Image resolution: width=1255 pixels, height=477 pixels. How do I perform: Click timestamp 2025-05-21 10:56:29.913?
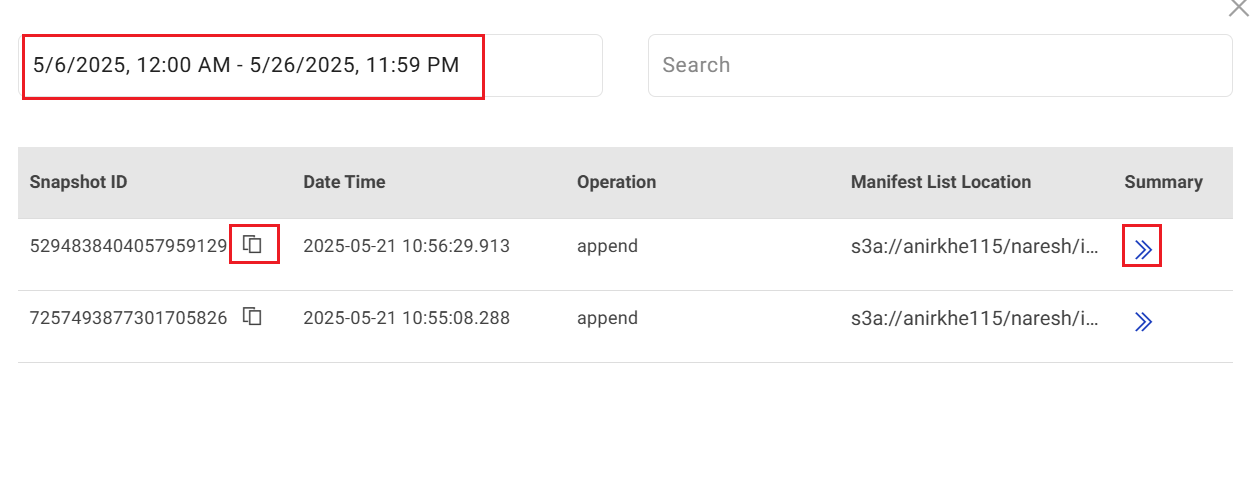(406, 246)
